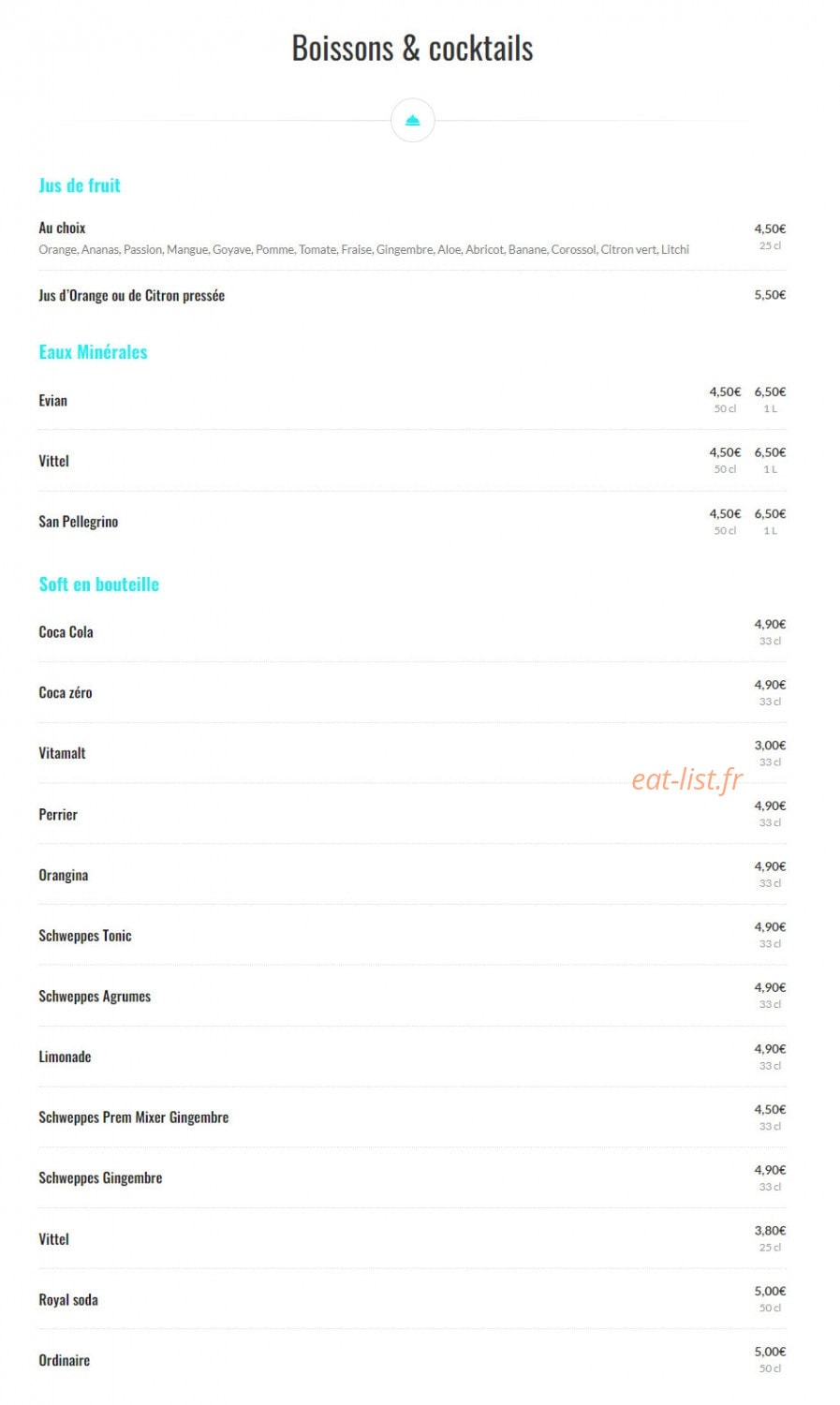
Task: Choose Jus d'Orange ou de Citron pressée
Action: 131,295
